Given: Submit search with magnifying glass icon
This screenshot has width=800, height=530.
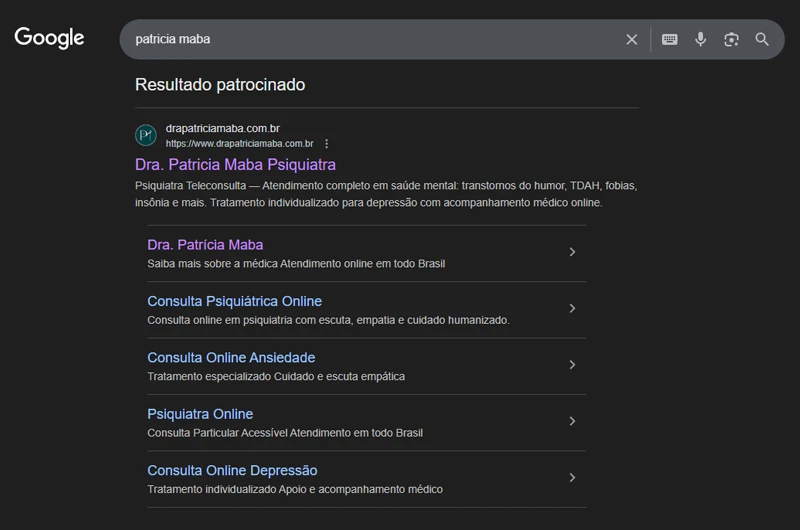Looking at the screenshot, I should (x=762, y=39).
